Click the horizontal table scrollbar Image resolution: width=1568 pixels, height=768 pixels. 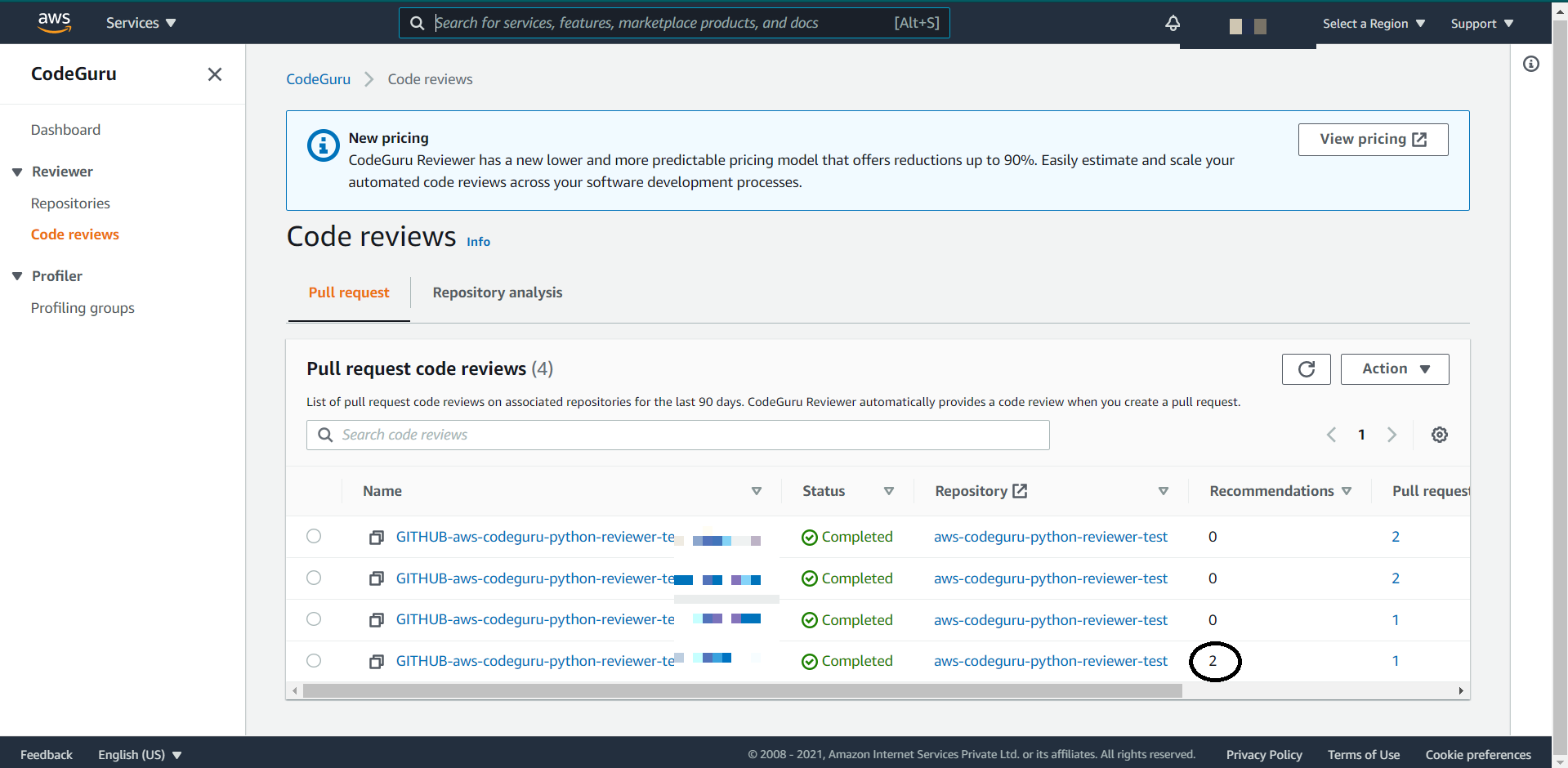pyautogui.click(x=742, y=691)
